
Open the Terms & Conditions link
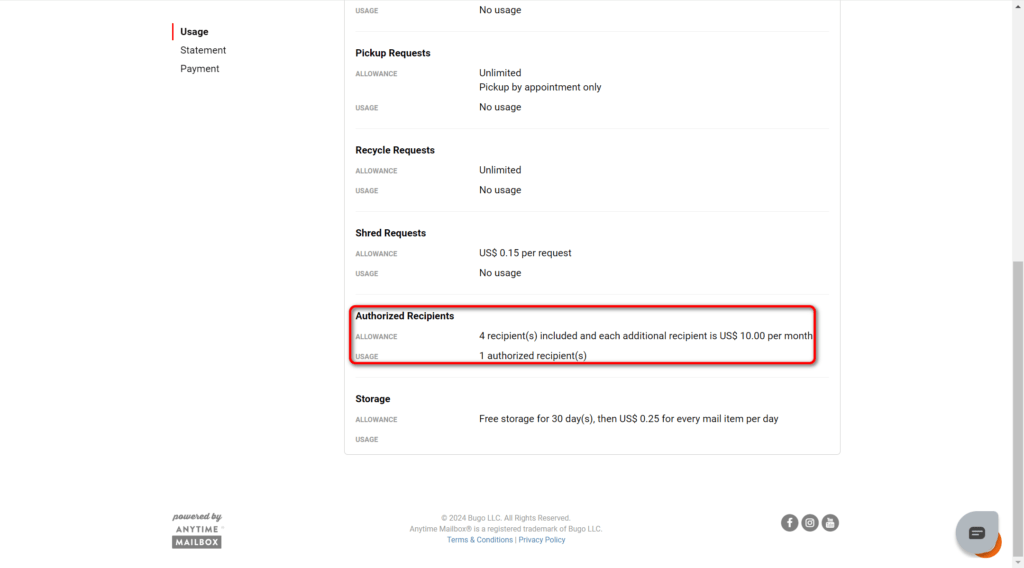click(480, 540)
